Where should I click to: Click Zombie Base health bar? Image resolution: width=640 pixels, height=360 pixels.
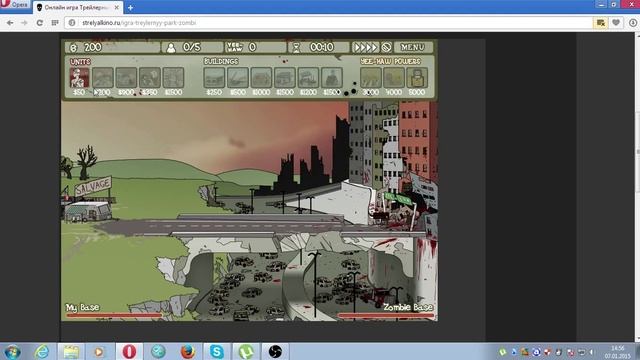click(385, 315)
